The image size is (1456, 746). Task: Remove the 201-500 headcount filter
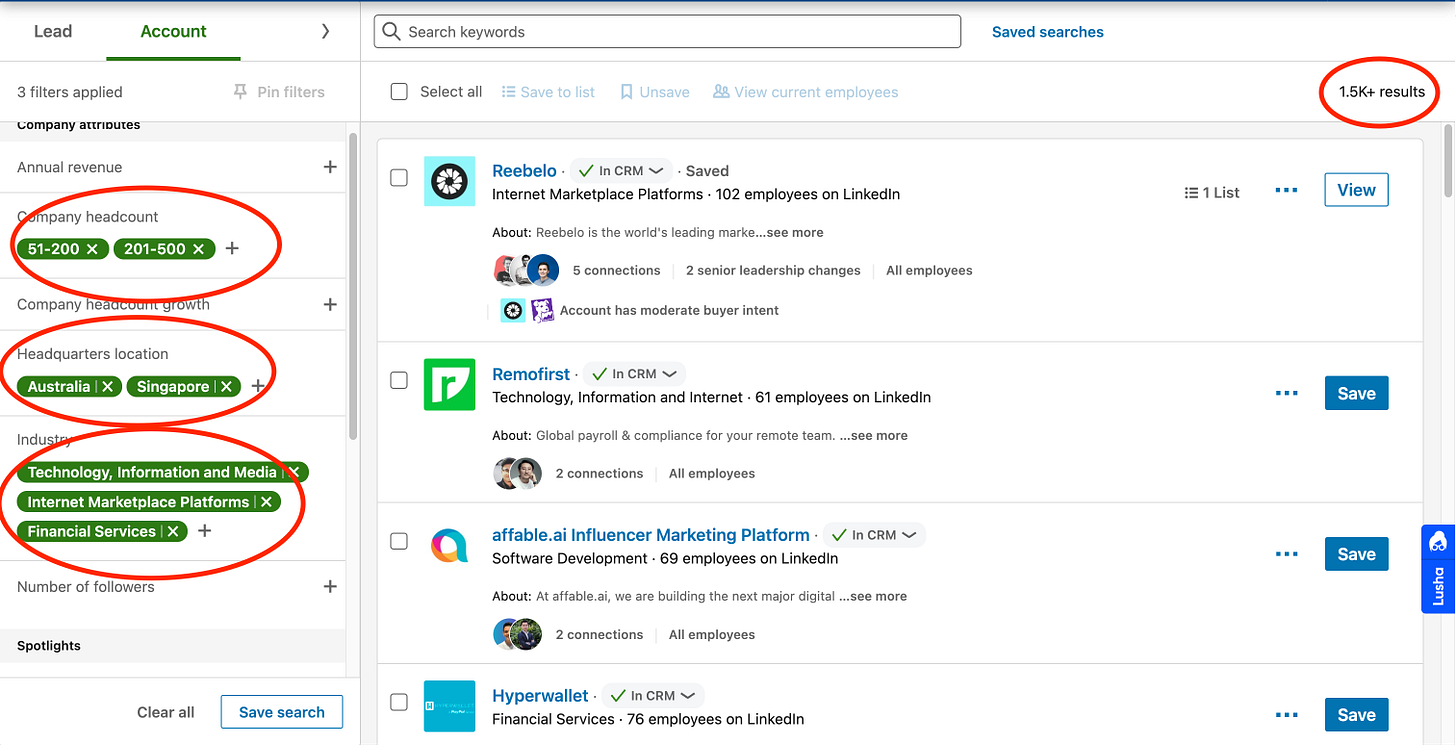198,249
